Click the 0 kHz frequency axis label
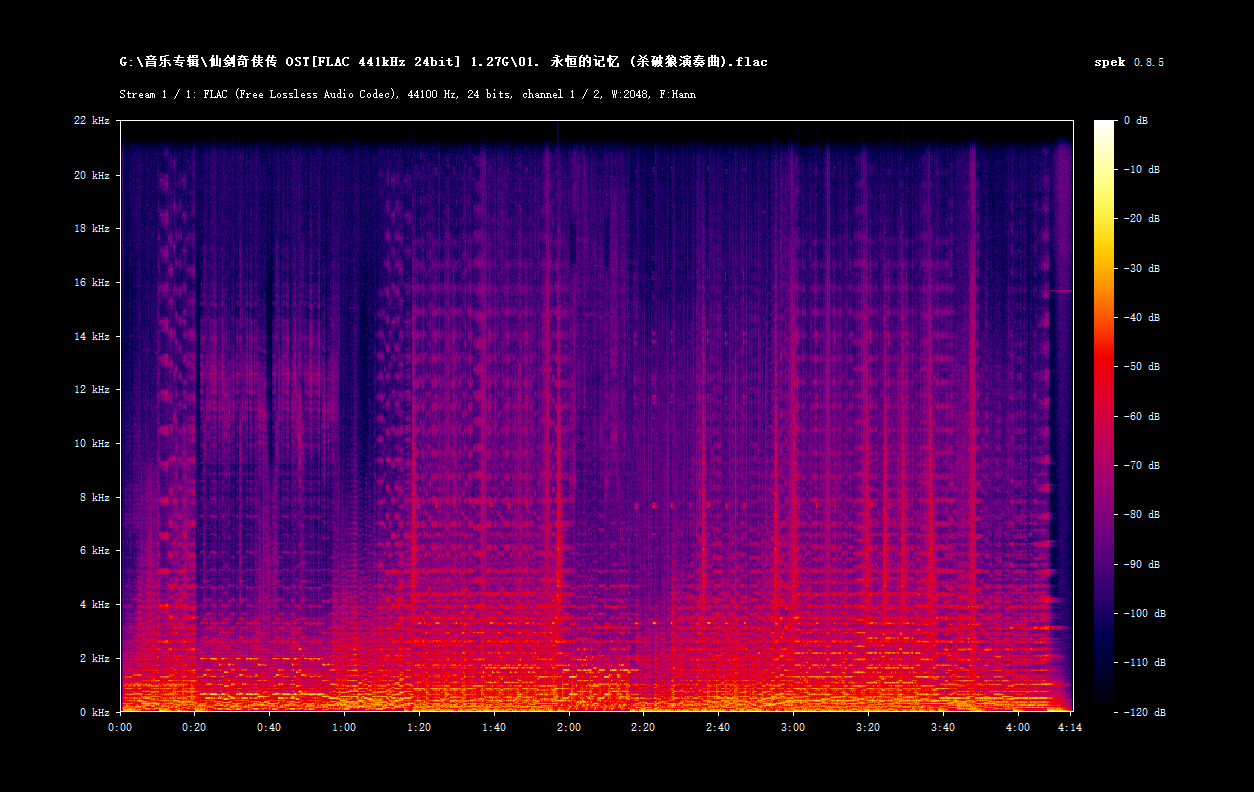This screenshot has height=792, width=1254. (96, 712)
